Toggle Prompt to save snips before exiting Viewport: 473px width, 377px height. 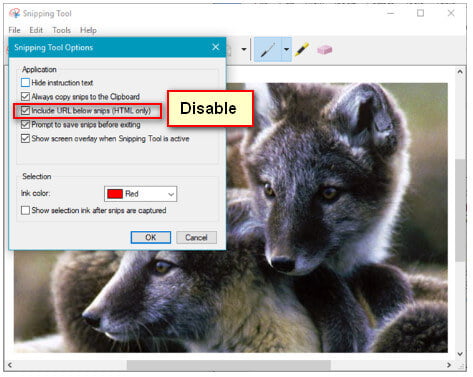click(x=25, y=124)
